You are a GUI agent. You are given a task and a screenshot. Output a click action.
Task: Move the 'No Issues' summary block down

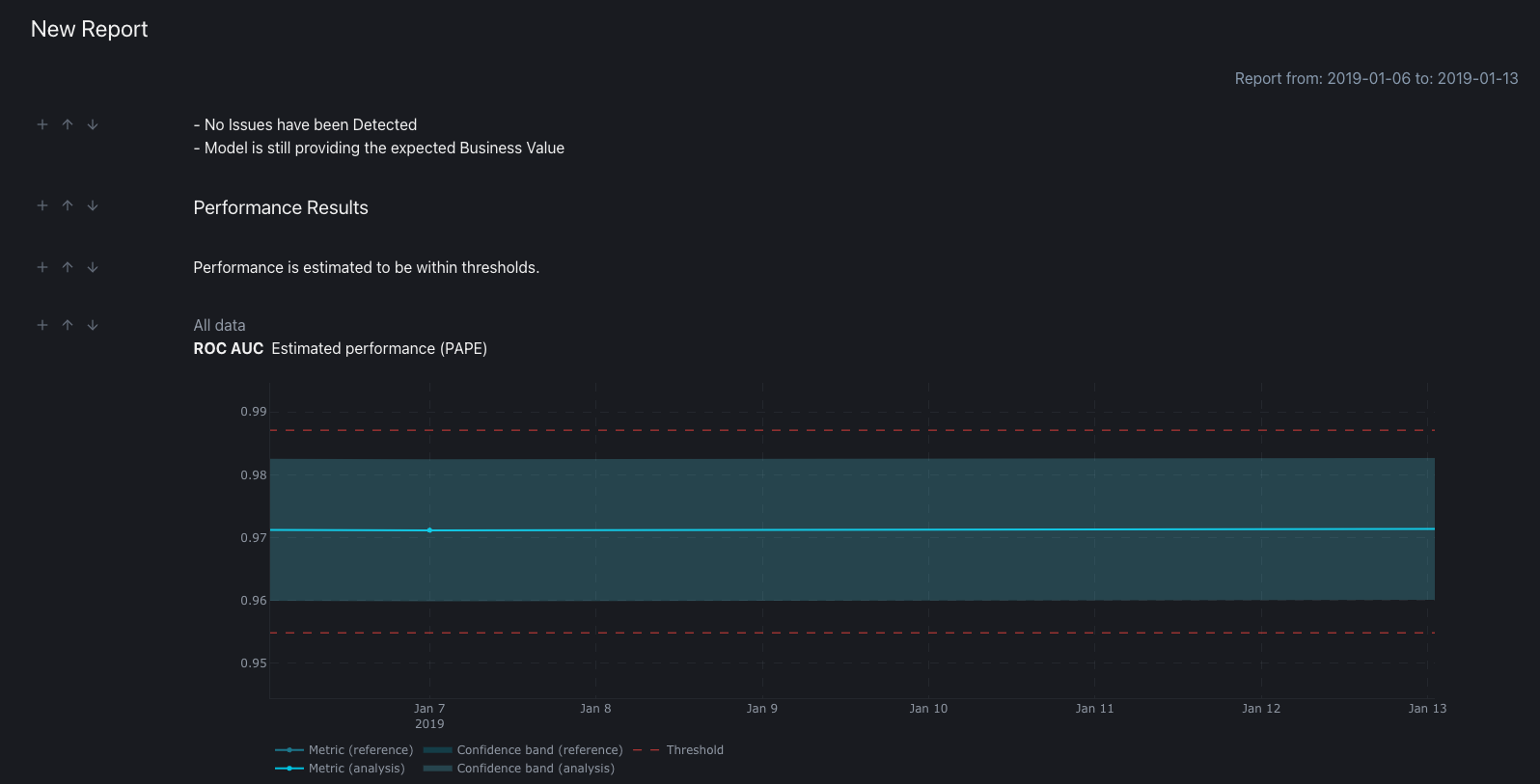(x=93, y=124)
